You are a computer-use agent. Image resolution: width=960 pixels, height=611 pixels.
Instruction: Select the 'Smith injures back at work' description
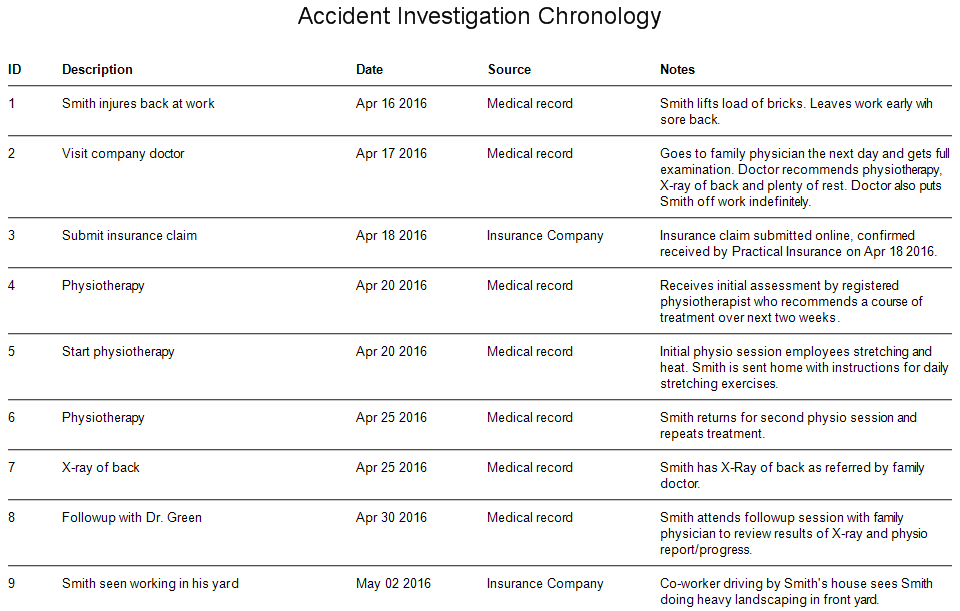(x=138, y=104)
